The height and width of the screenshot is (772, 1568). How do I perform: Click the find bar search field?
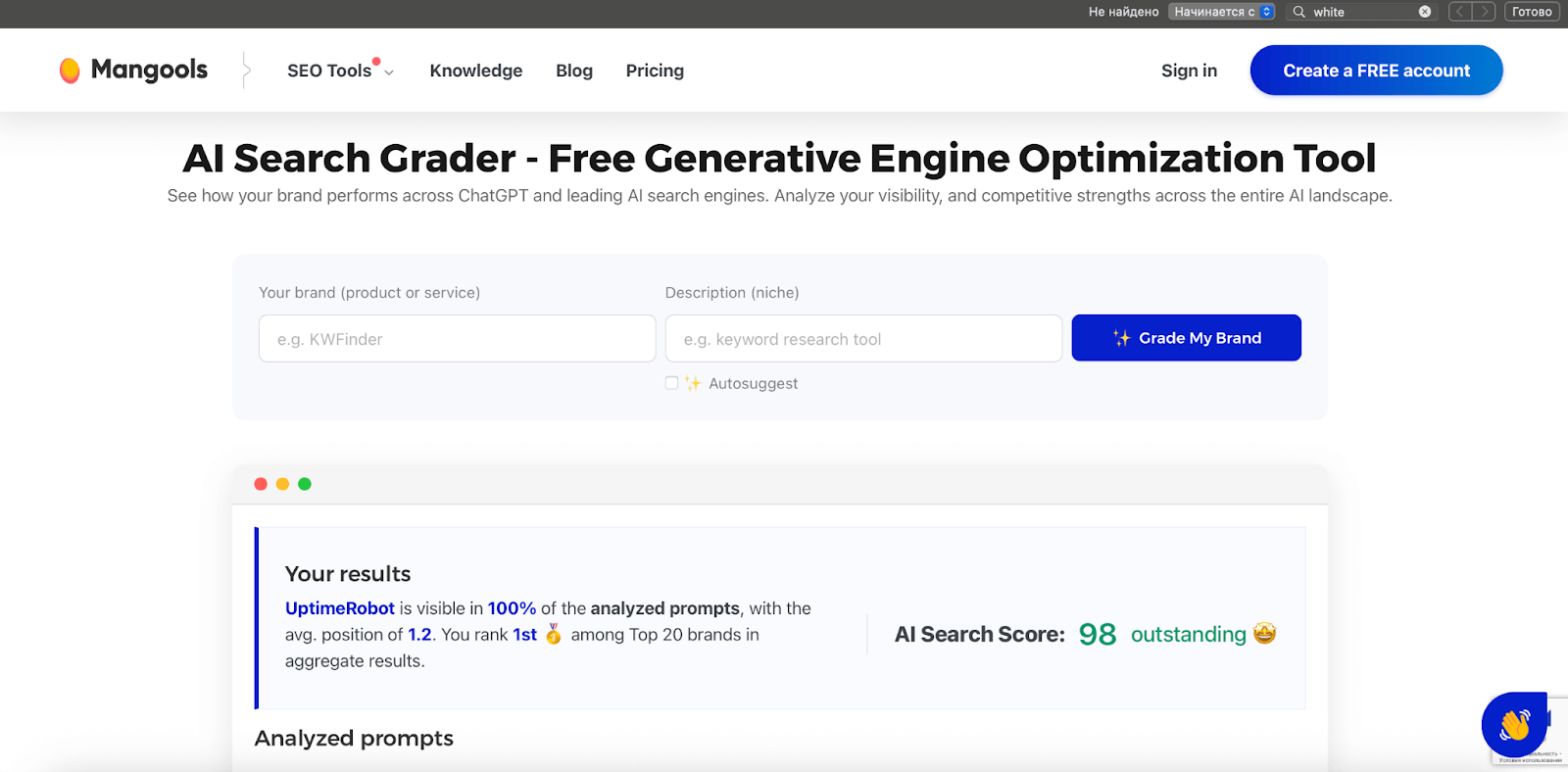tap(1362, 12)
